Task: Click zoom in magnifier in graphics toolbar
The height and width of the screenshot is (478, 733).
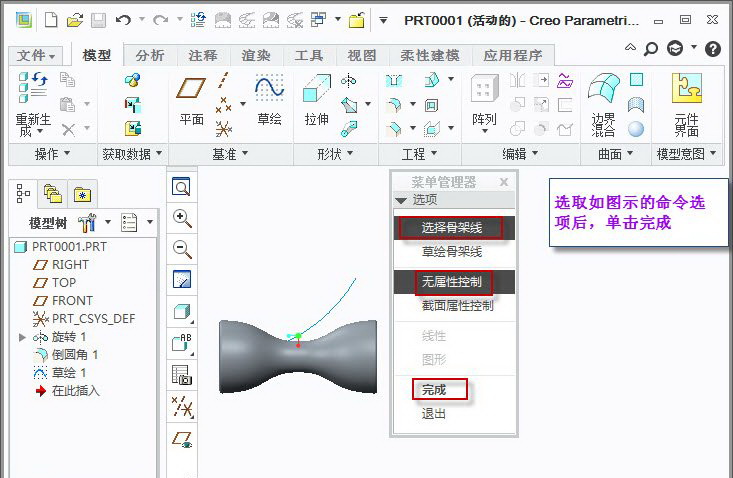Action: coord(182,219)
